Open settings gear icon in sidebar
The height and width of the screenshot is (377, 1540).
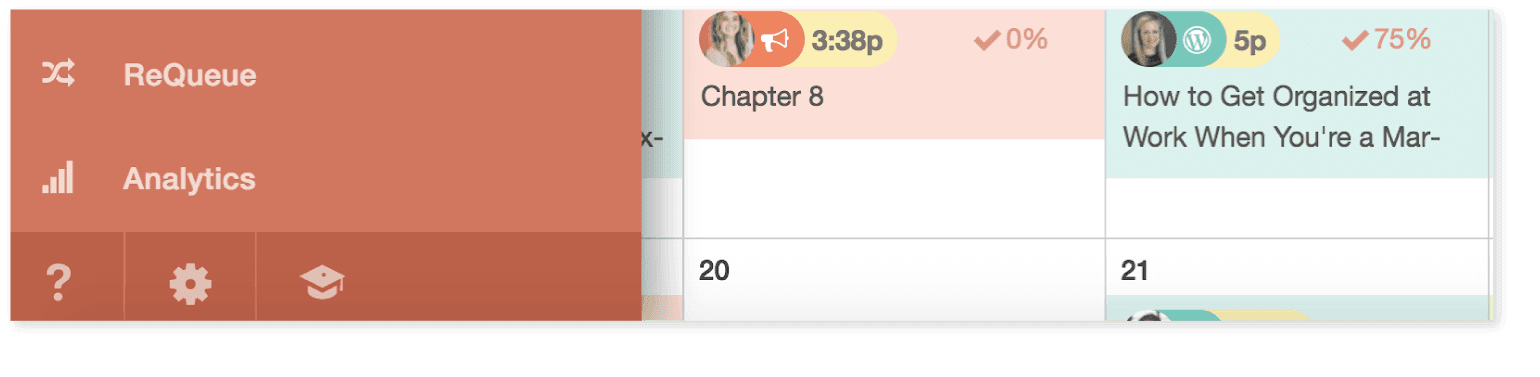[x=190, y=285]
